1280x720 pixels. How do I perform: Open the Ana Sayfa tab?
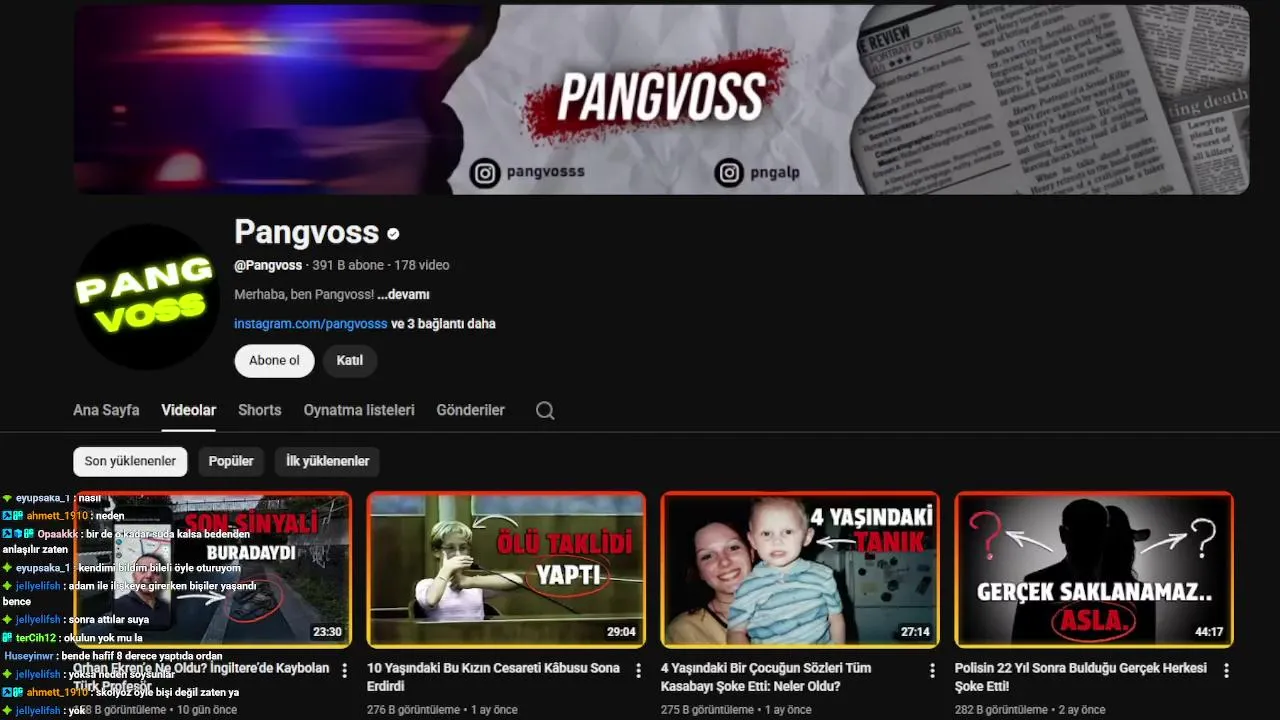coord(106,410)
